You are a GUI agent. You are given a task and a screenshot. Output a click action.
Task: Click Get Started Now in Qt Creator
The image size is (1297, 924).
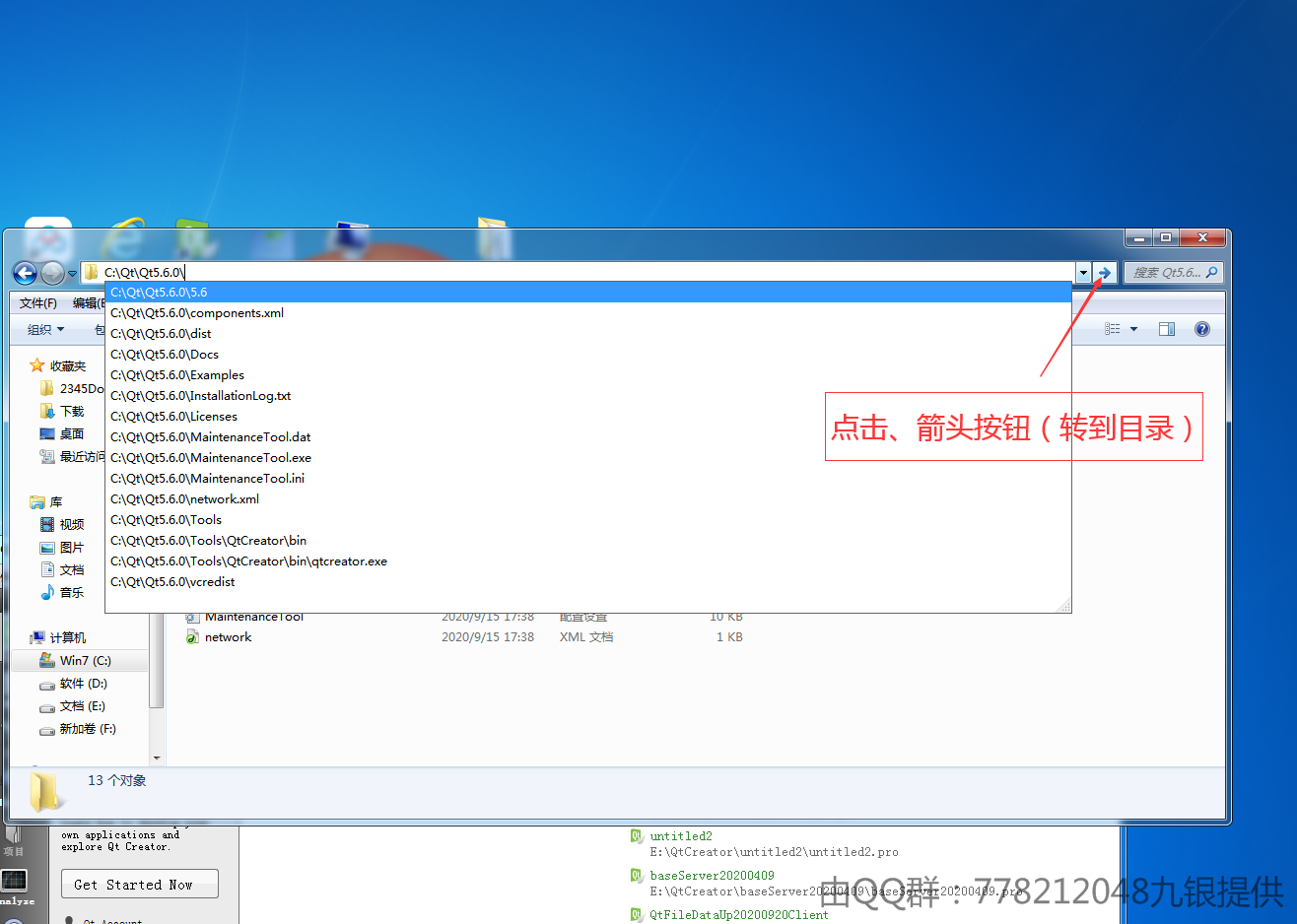pos(140,885)
